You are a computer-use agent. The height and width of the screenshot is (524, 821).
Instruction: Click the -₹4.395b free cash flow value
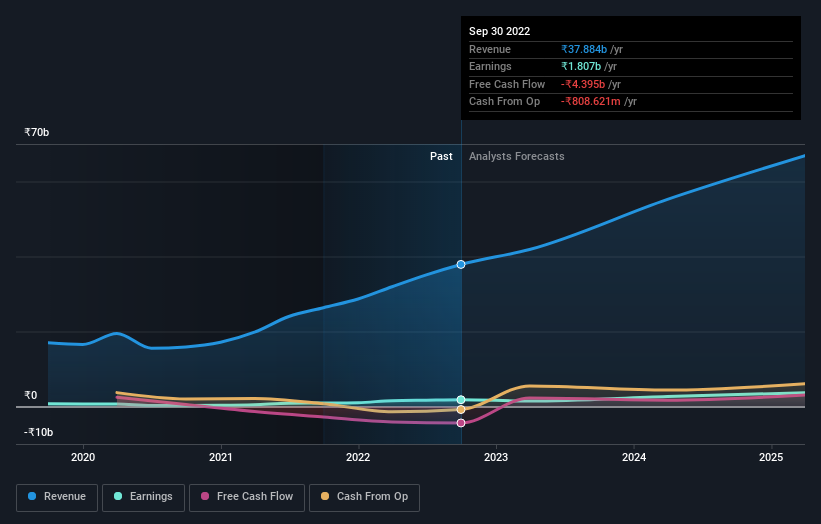point(583,84)
